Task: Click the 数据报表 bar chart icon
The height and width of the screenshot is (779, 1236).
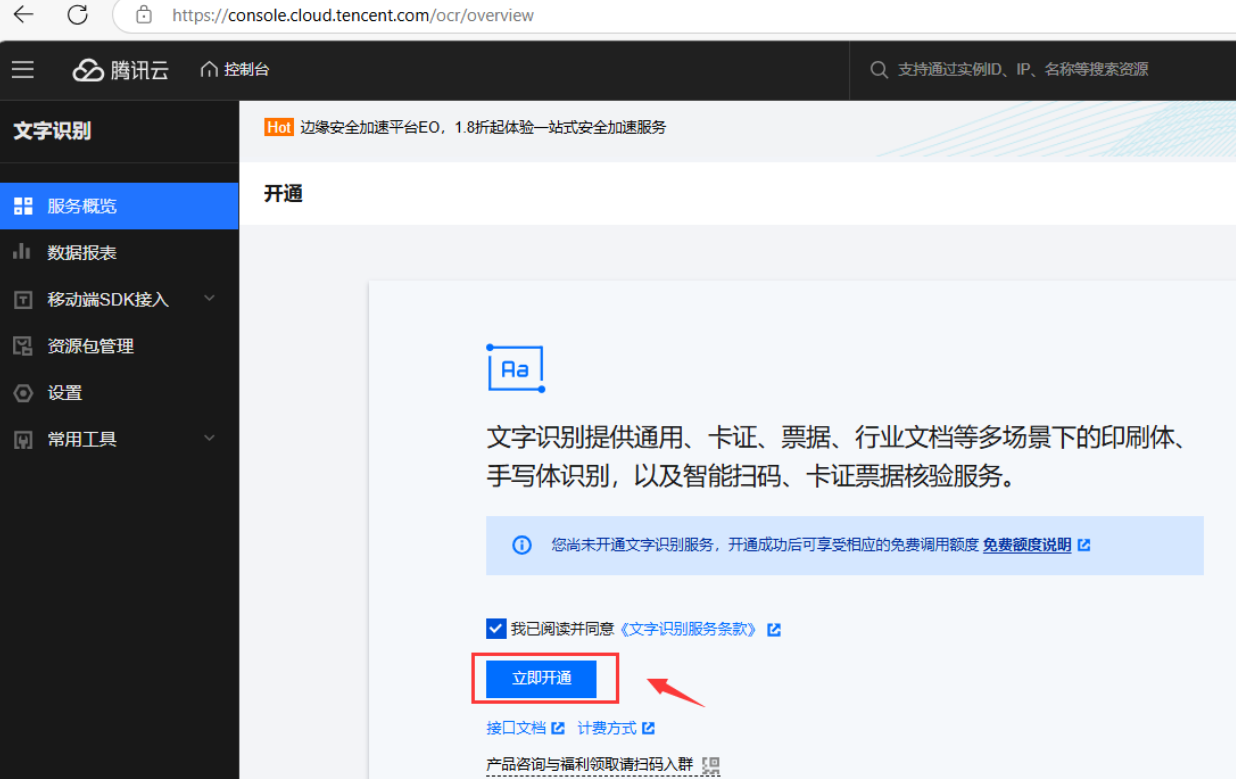Action: click(22, 252)
